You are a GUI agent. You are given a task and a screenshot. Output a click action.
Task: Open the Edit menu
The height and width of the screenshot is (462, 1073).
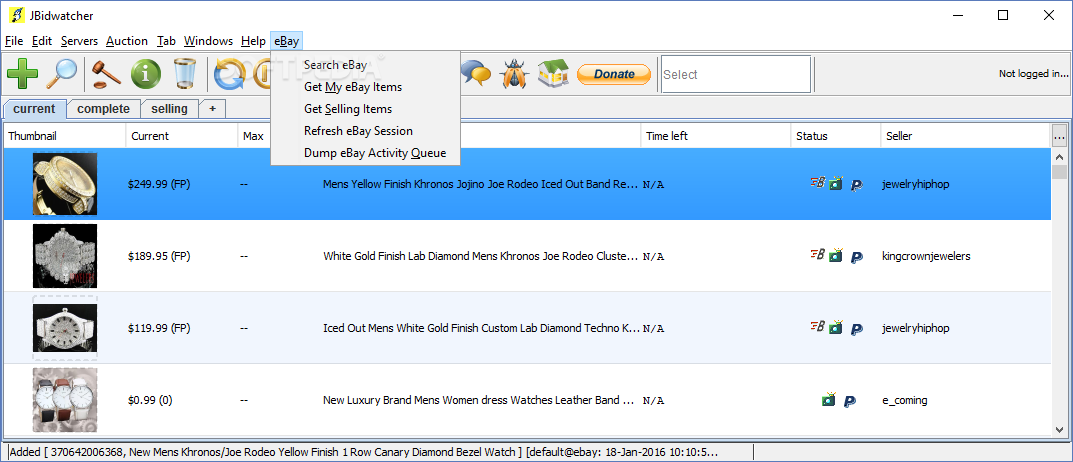pyautogui.click(x=42, y=41)
